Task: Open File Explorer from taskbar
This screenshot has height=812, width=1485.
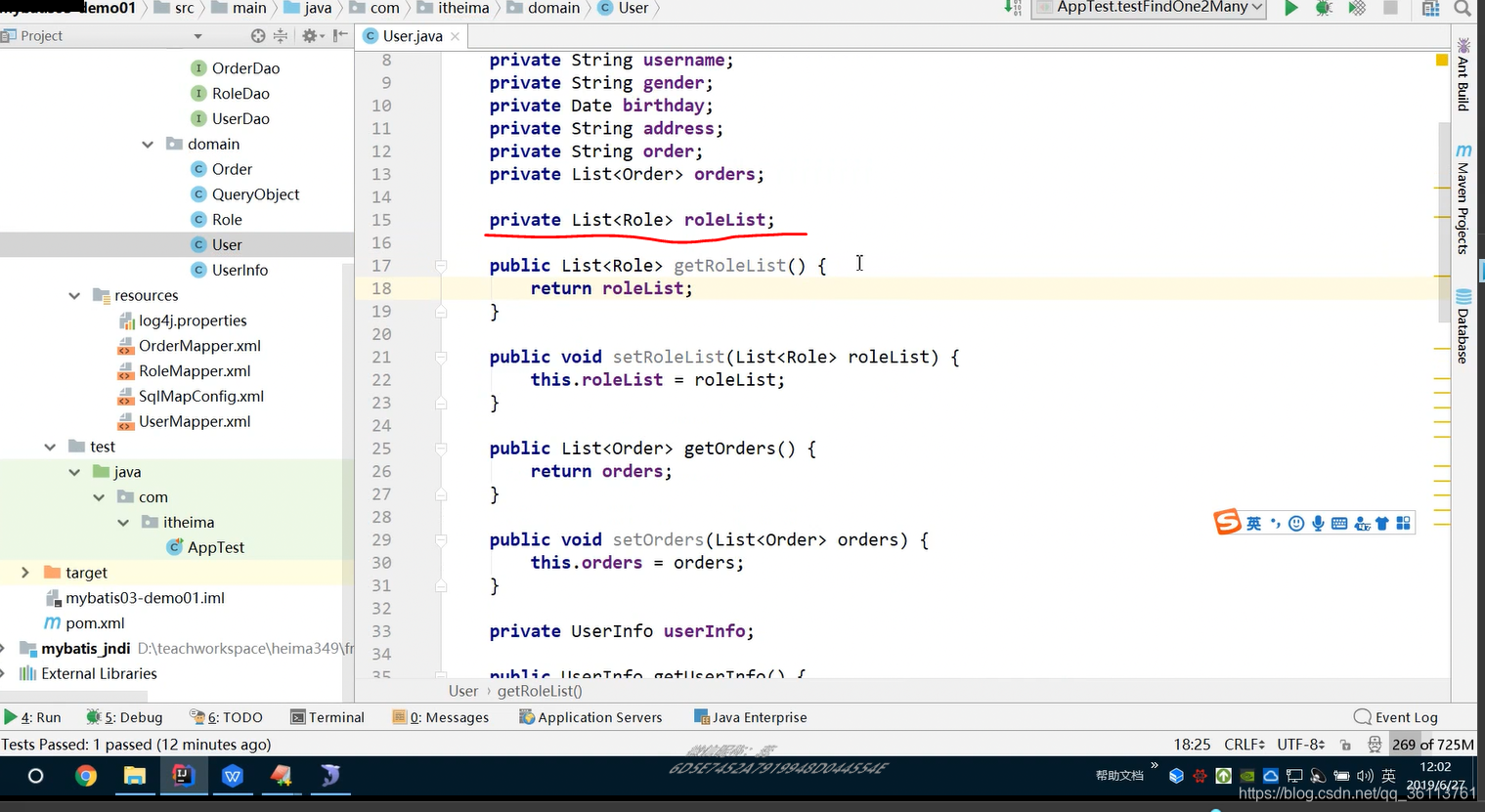Action: [134, 776]
